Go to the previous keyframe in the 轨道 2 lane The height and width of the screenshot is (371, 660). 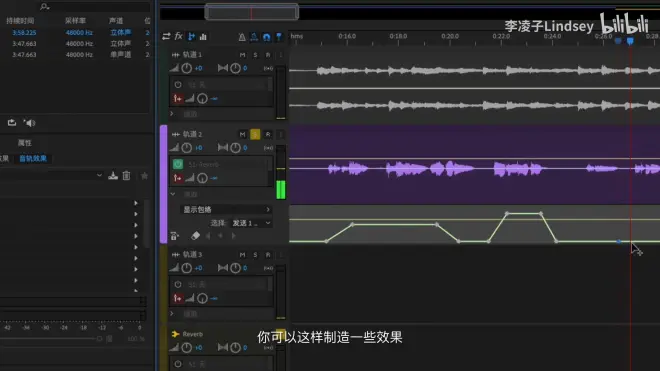click(x=208, y=236)
